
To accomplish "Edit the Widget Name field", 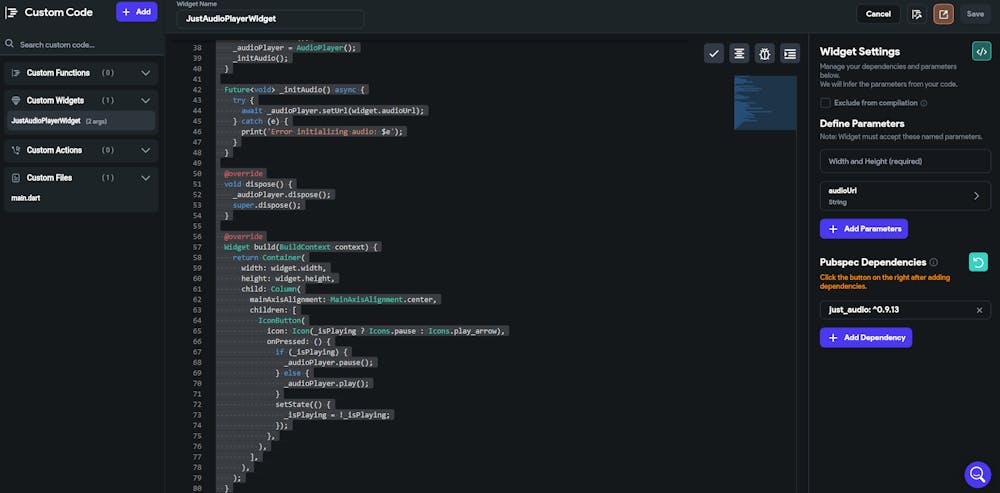I will click(270, 19).
